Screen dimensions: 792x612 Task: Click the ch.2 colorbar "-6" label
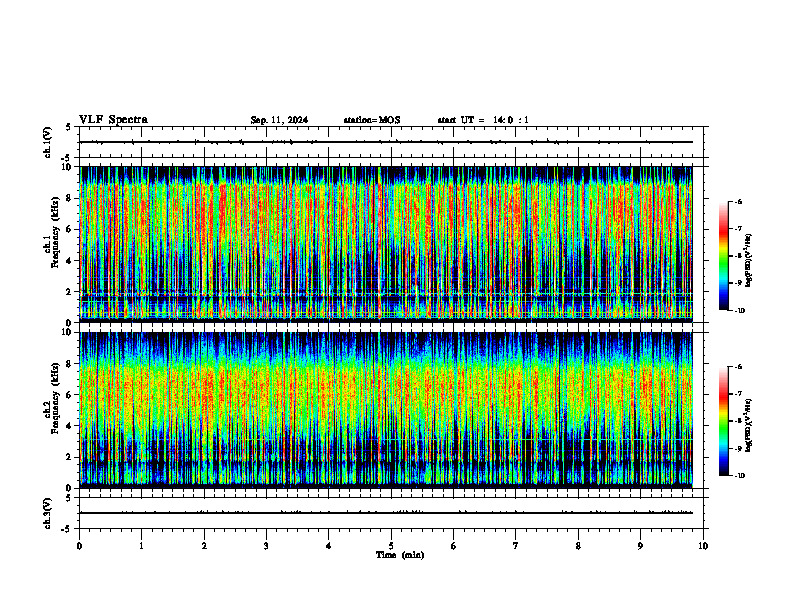click(738, 367)
